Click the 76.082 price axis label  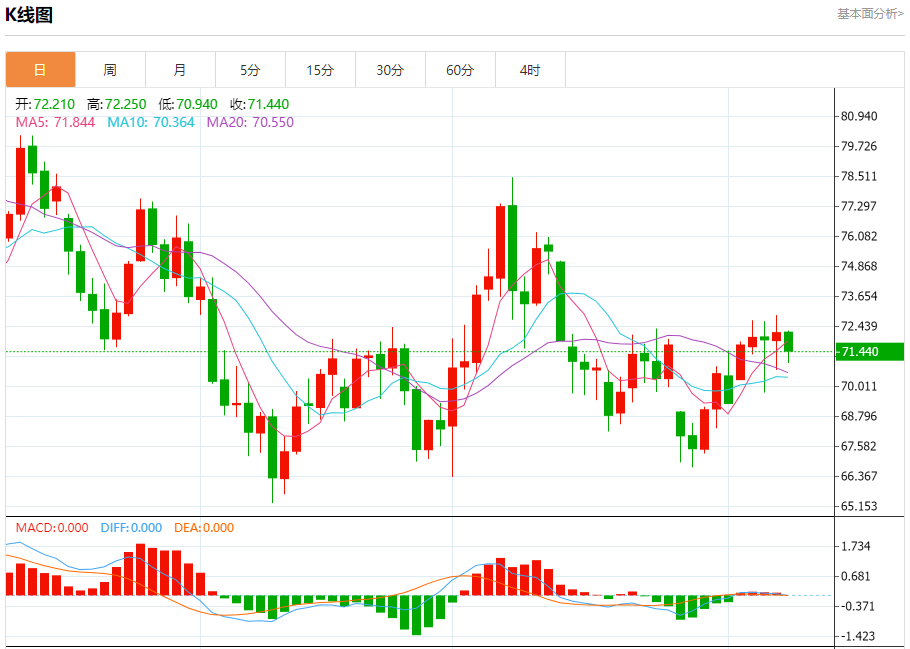click(x=859, y=236)
